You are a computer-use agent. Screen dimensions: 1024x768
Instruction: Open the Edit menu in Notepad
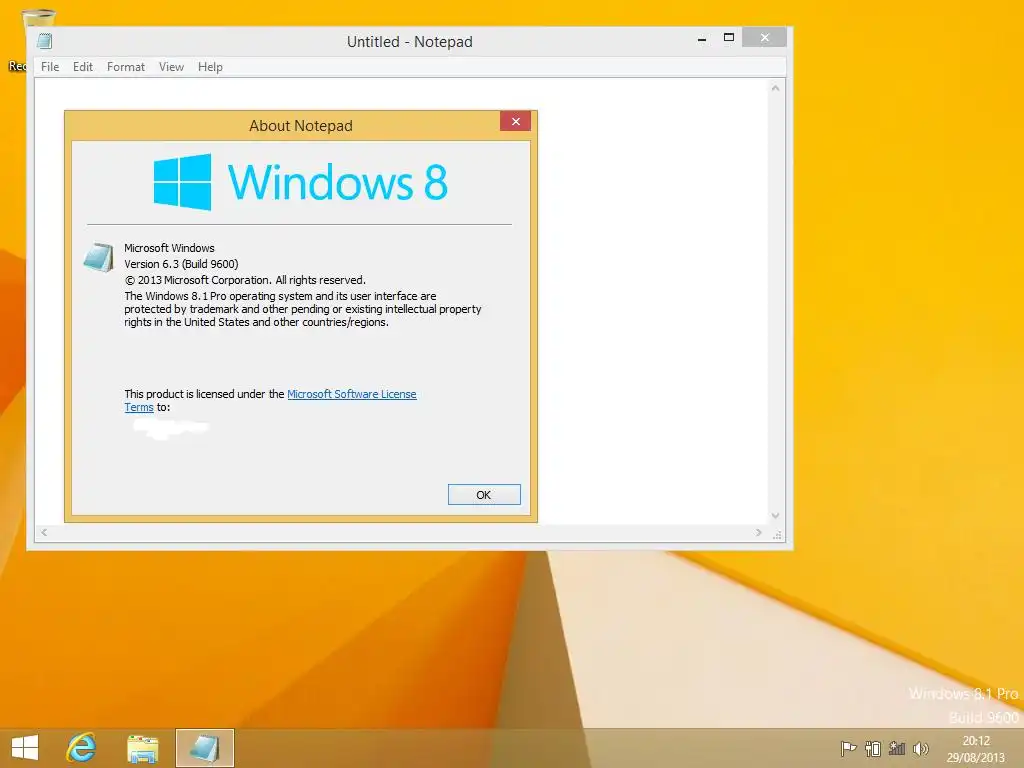coord(83,67)
